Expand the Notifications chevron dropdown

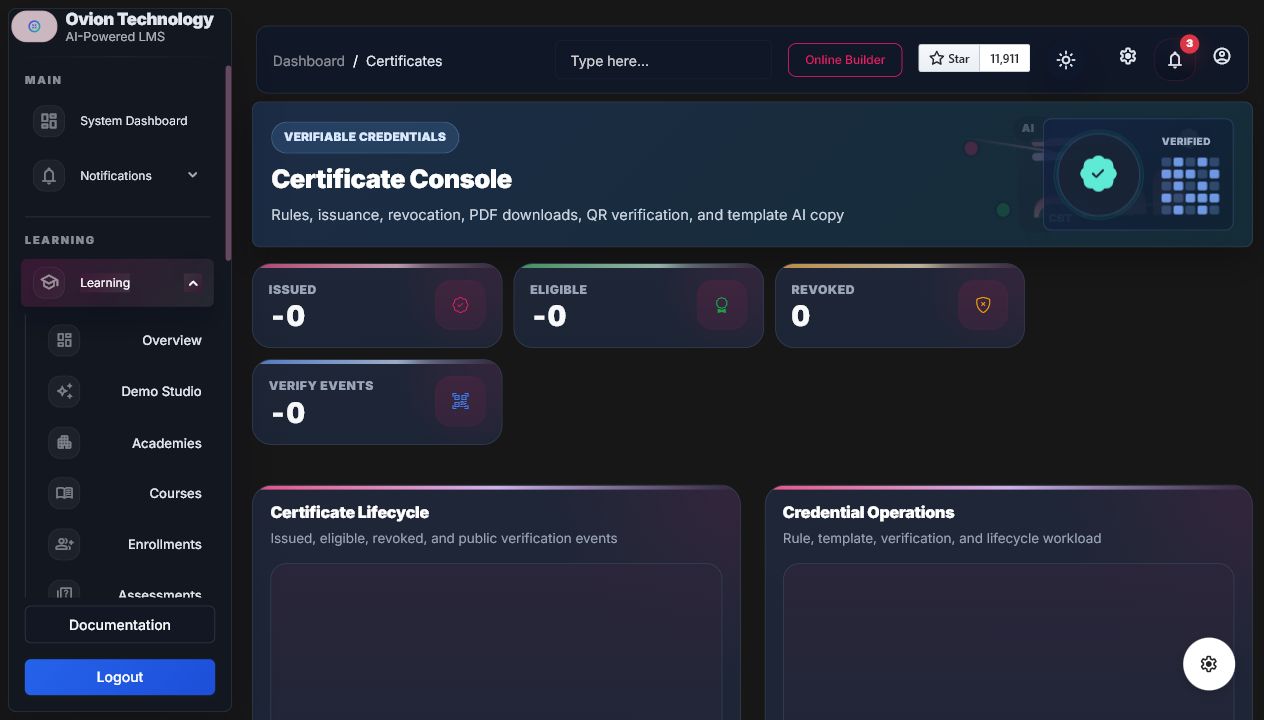coord(193,175)
